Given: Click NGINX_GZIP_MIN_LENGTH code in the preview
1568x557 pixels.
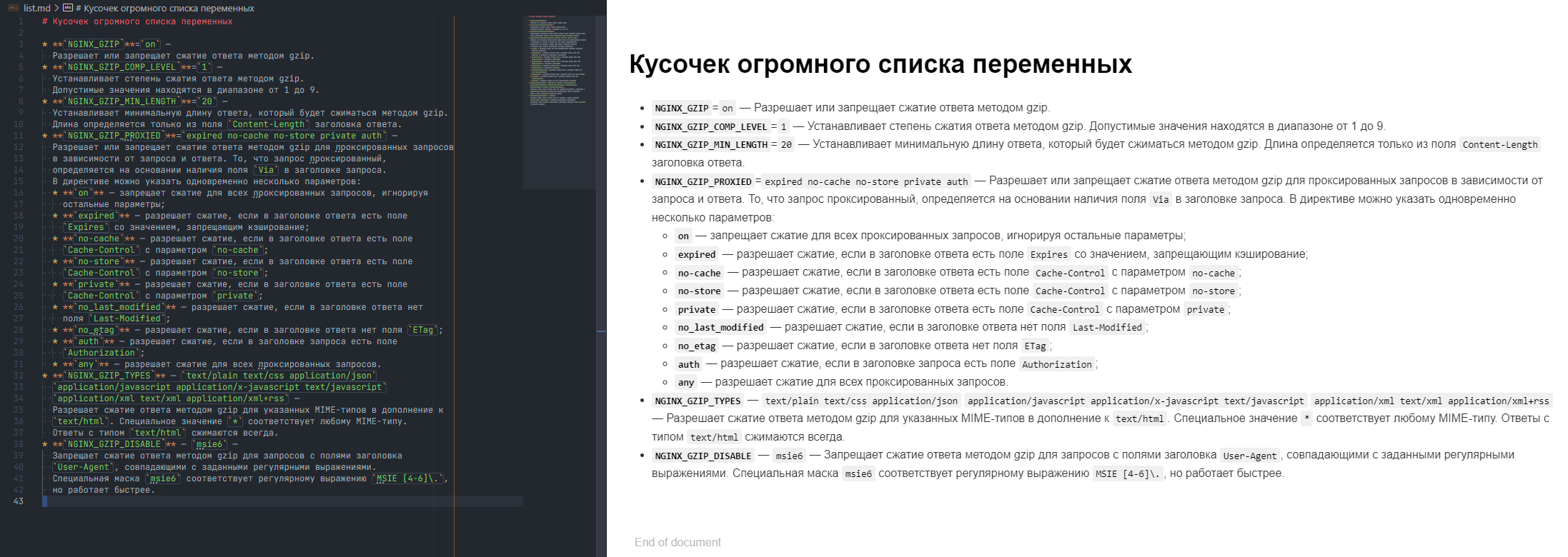Looking at the screenshot, I should coord(711,144).
